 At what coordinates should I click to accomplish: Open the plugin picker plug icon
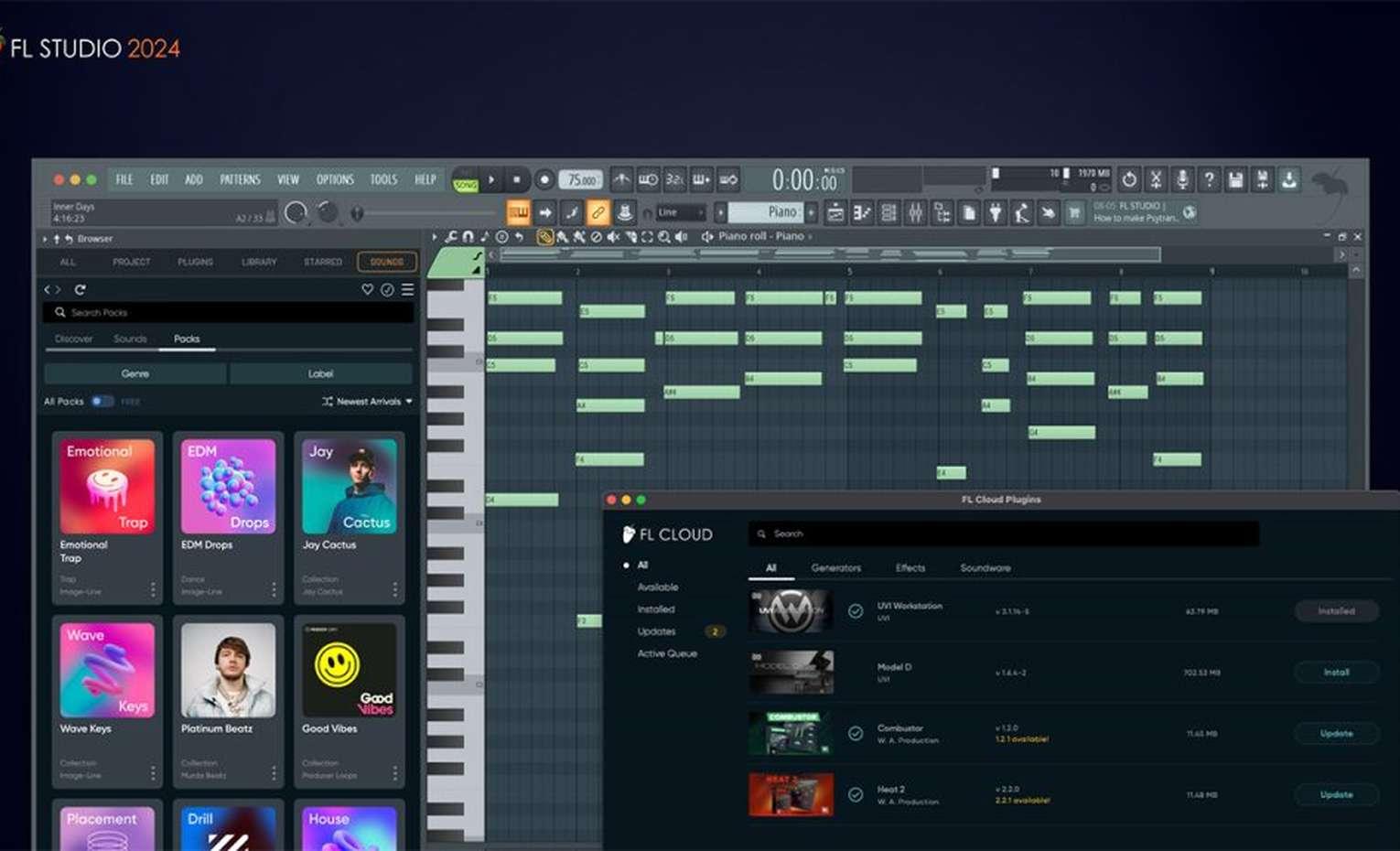pos(996,213)
